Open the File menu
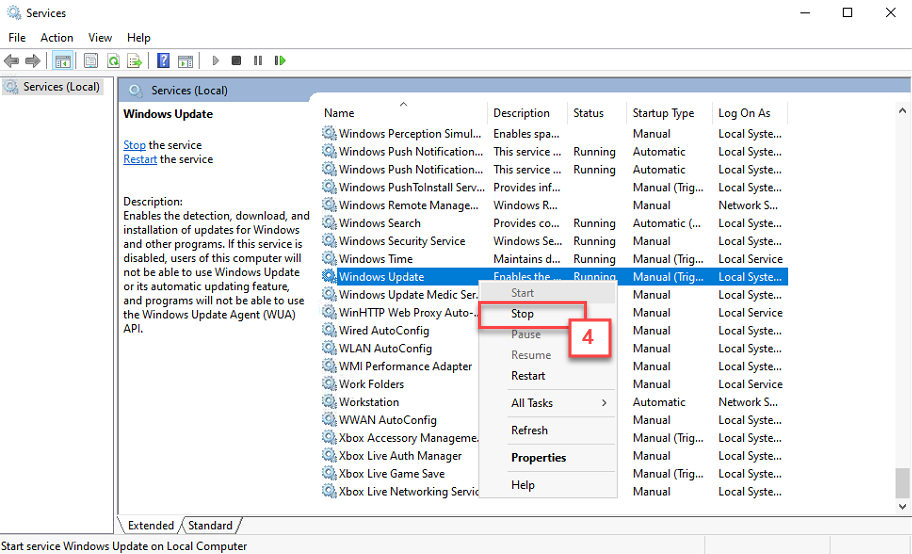Screen dimensions: 912x554 [17, 38]
